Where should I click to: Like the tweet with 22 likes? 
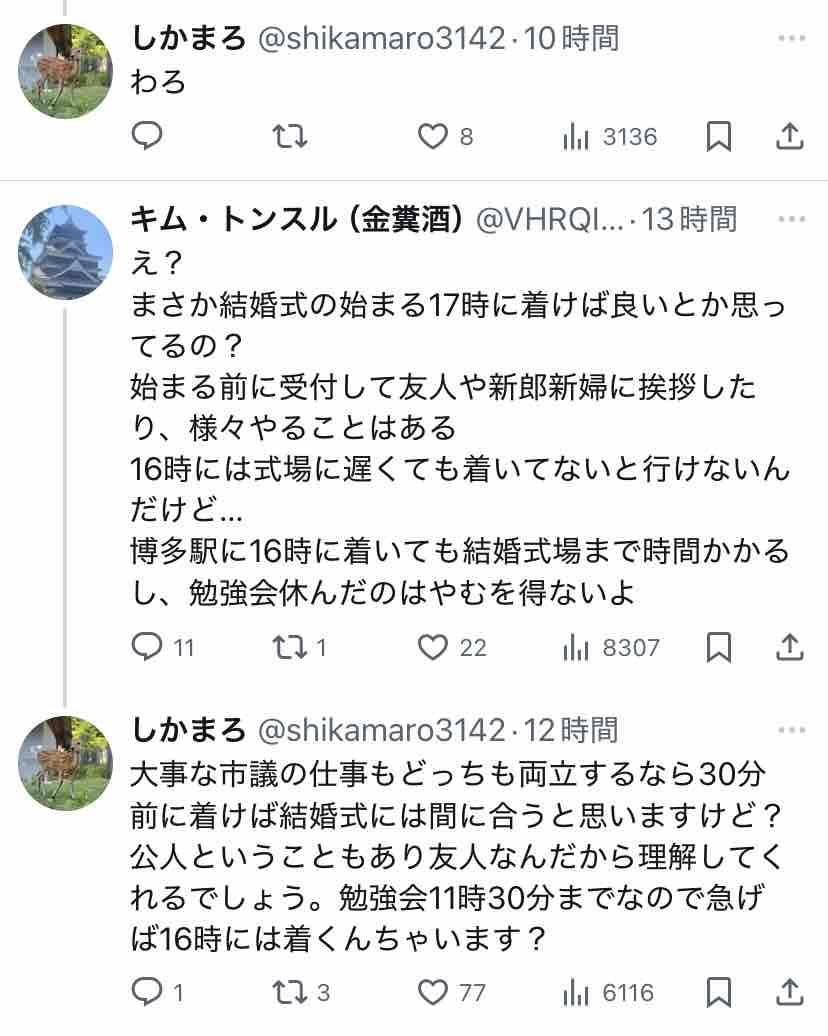click(433, 648)
